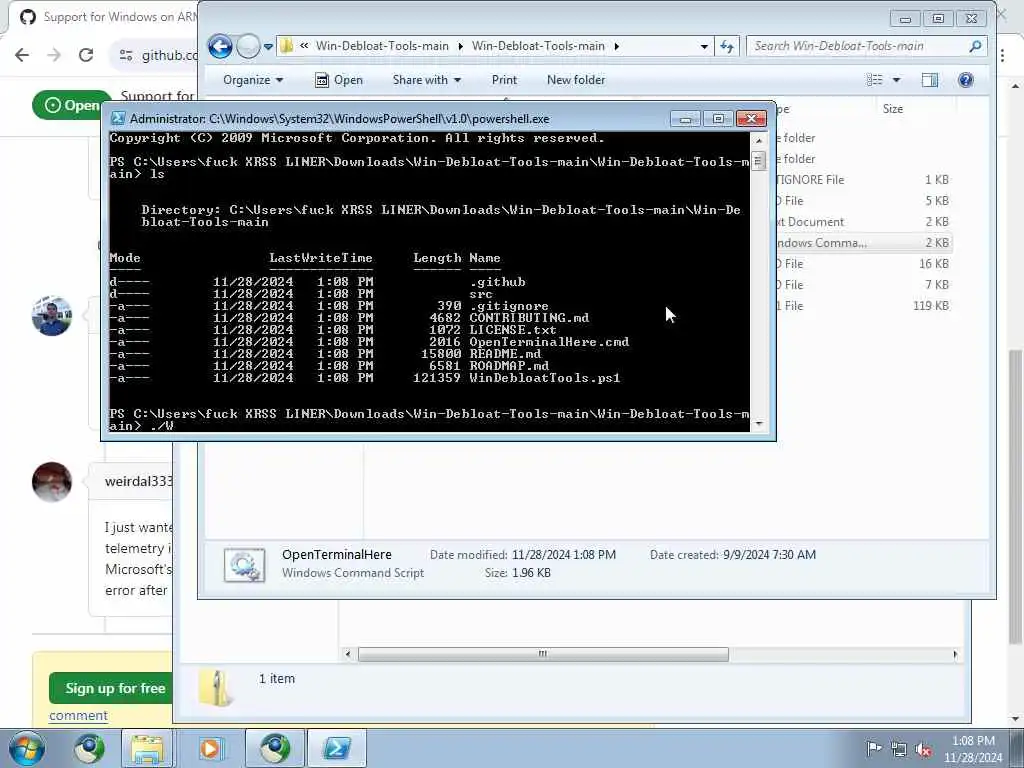Open the browser three-dot menu
Screen dimensions: 1024x768
click(x=1003, y=56)
